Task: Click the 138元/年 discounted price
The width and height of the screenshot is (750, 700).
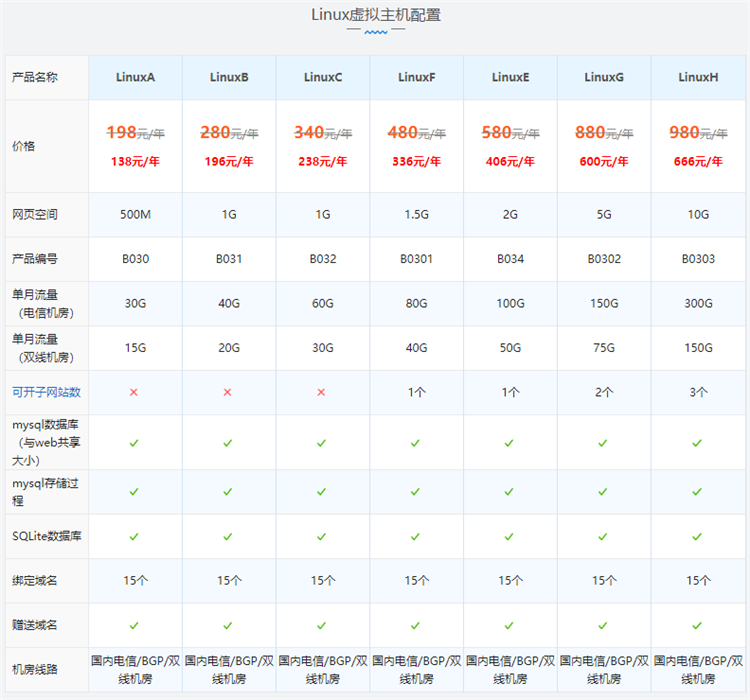Action: (135, 160)
